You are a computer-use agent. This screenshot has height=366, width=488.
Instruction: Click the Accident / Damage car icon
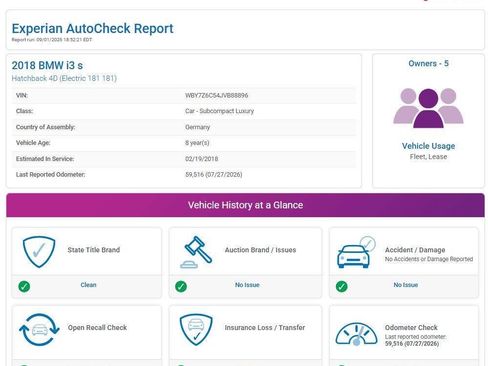[356, 252]
